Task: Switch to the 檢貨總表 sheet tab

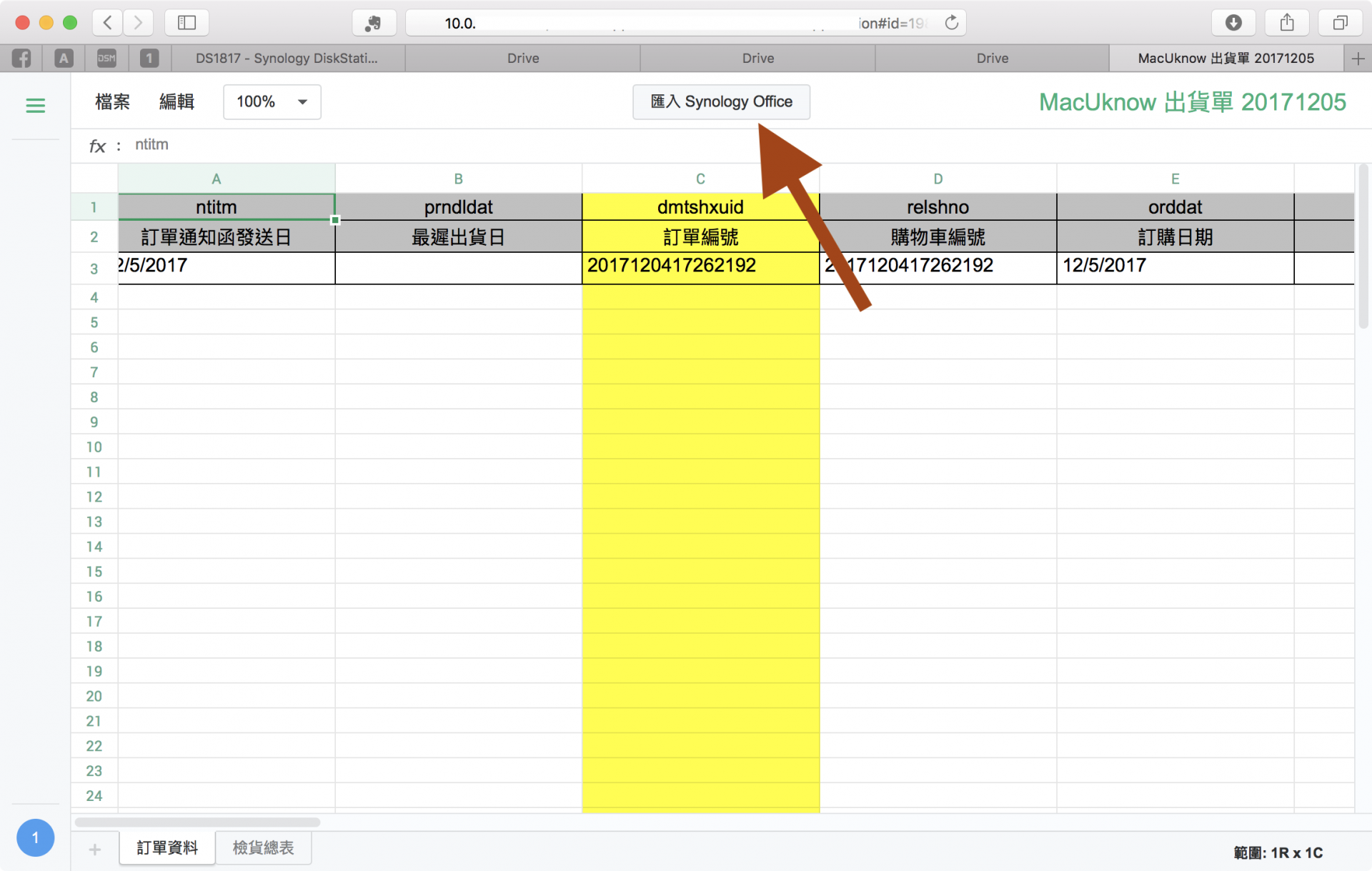Action: pos(263,848)
